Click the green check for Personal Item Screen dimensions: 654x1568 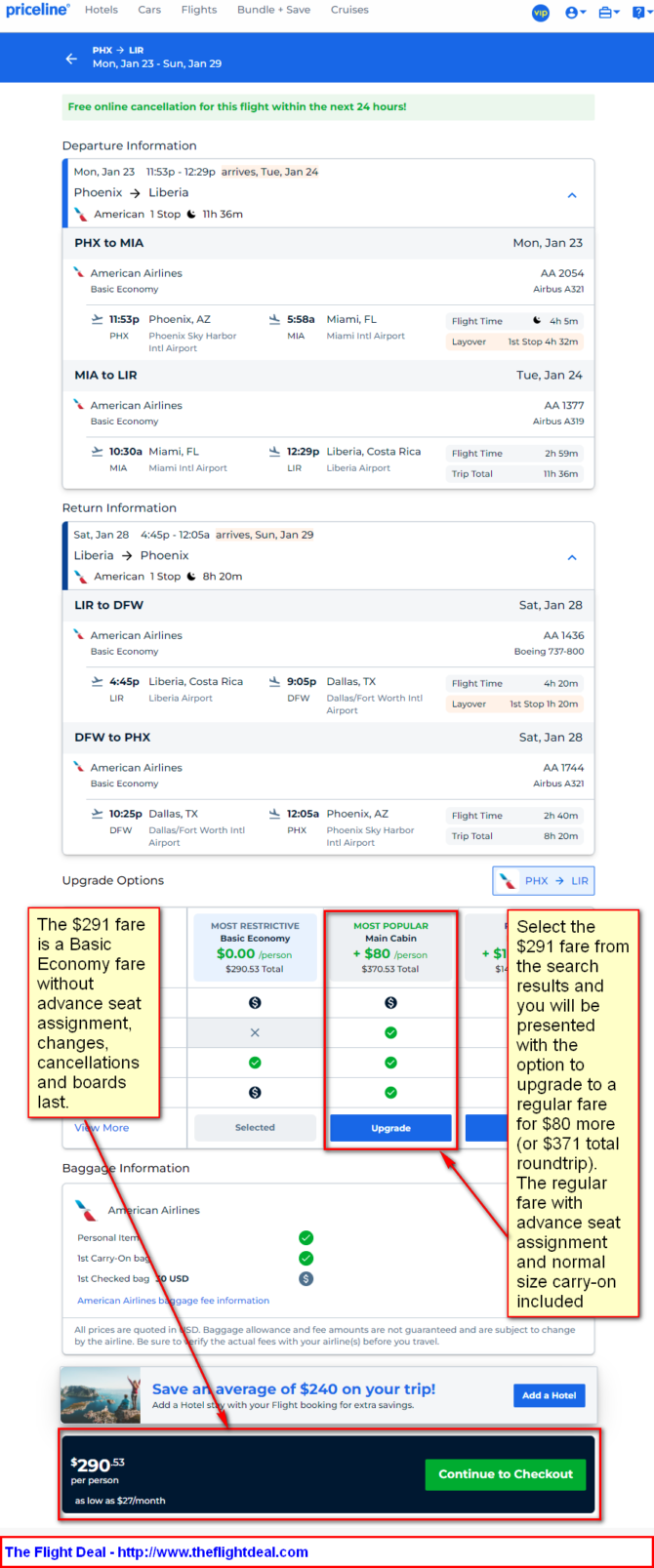(306, 1237)
